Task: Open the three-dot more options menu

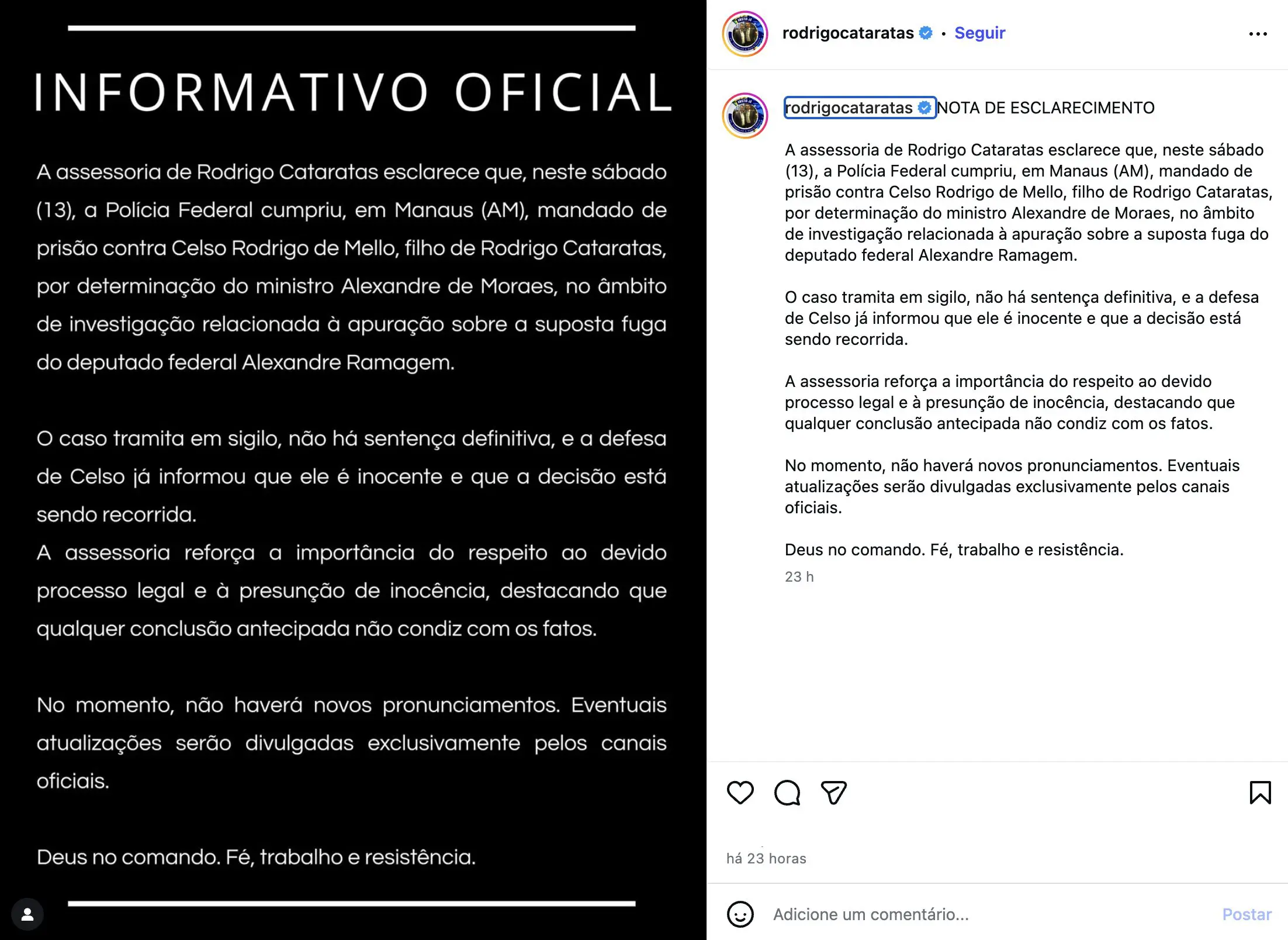Action: point(1258,34)
